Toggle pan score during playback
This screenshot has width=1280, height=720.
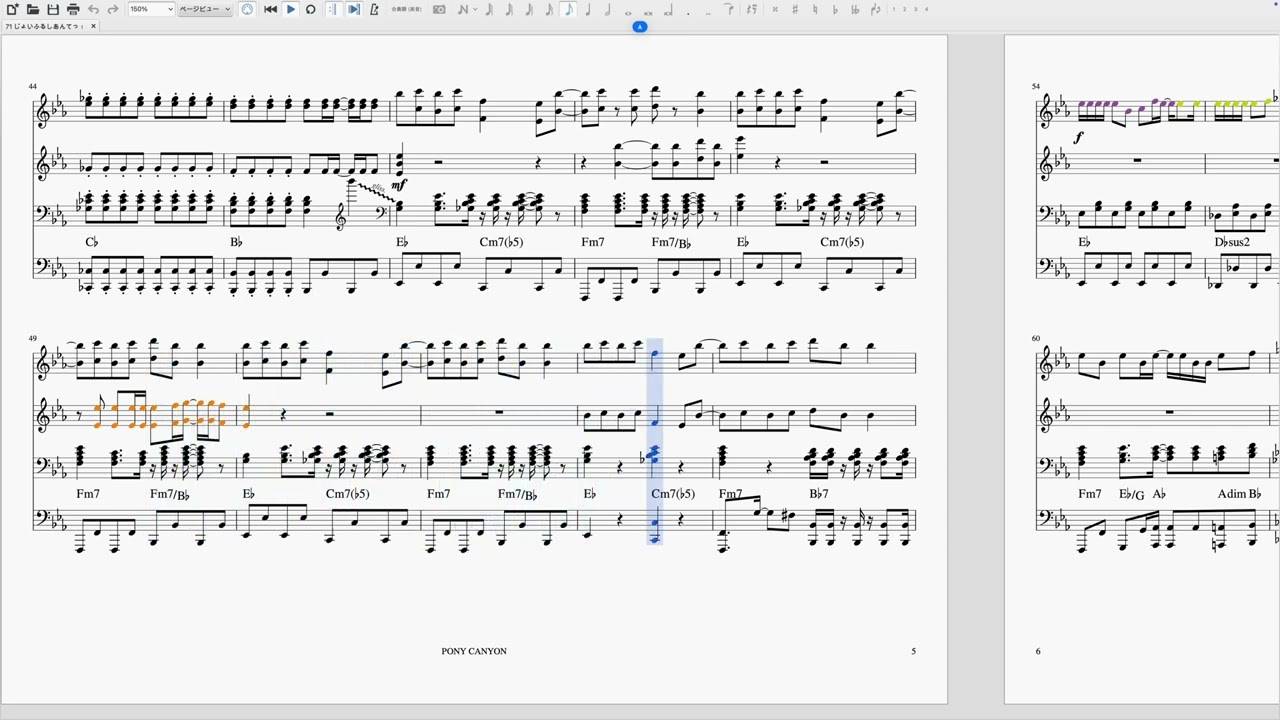[x=353, y=9]
